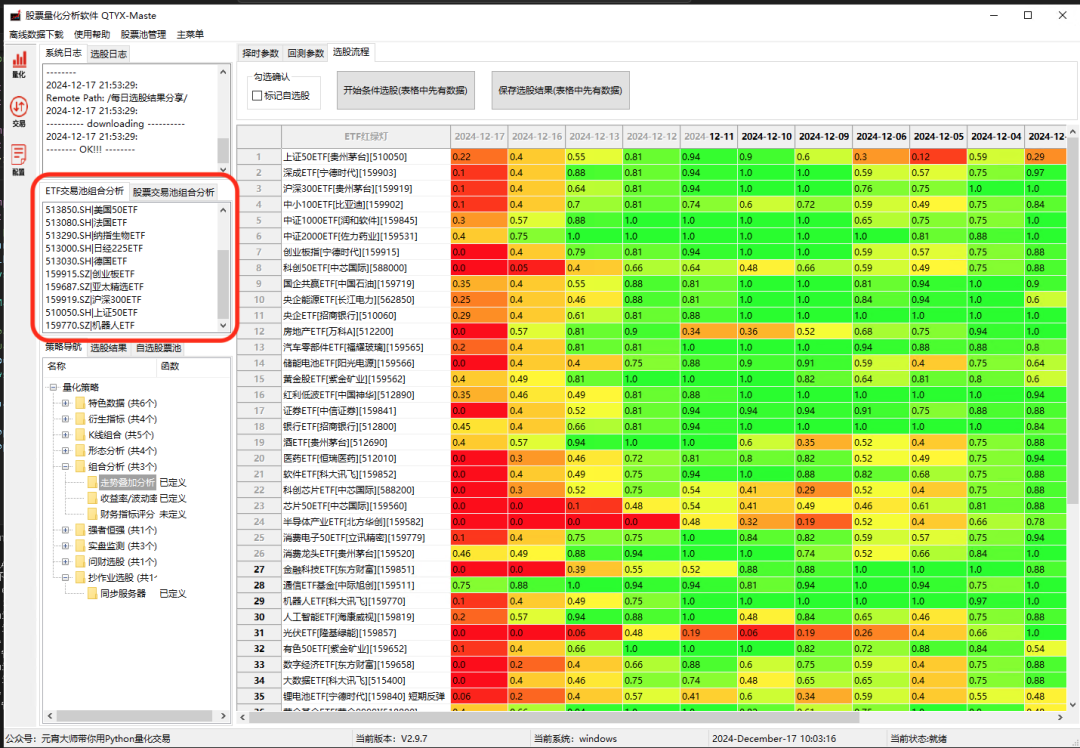Viewport: 1080px width, 748px height.
Task: Click folder icon next to 同步服务器
Action: [92, 593]
